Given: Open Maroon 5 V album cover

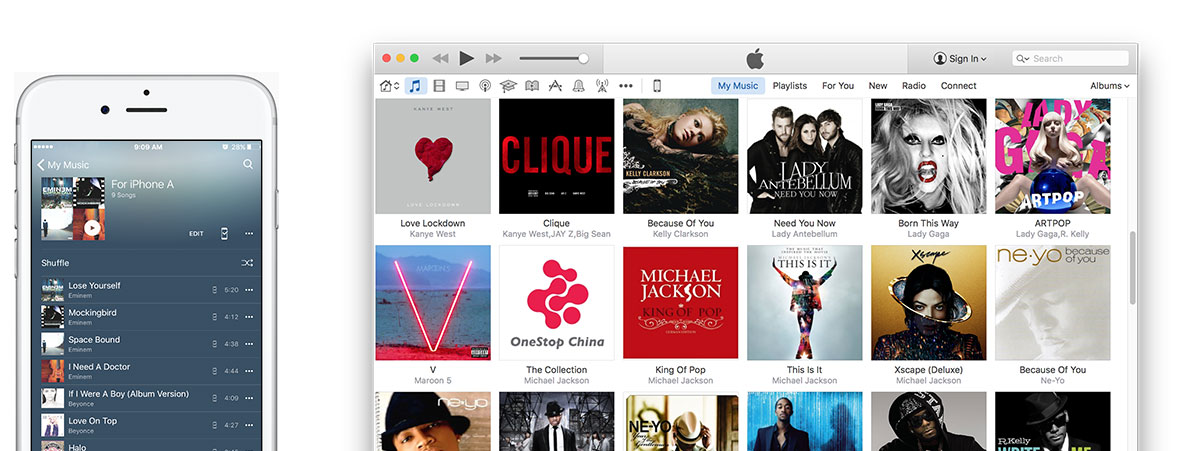Looking at the screenshot, I should 433,302.
